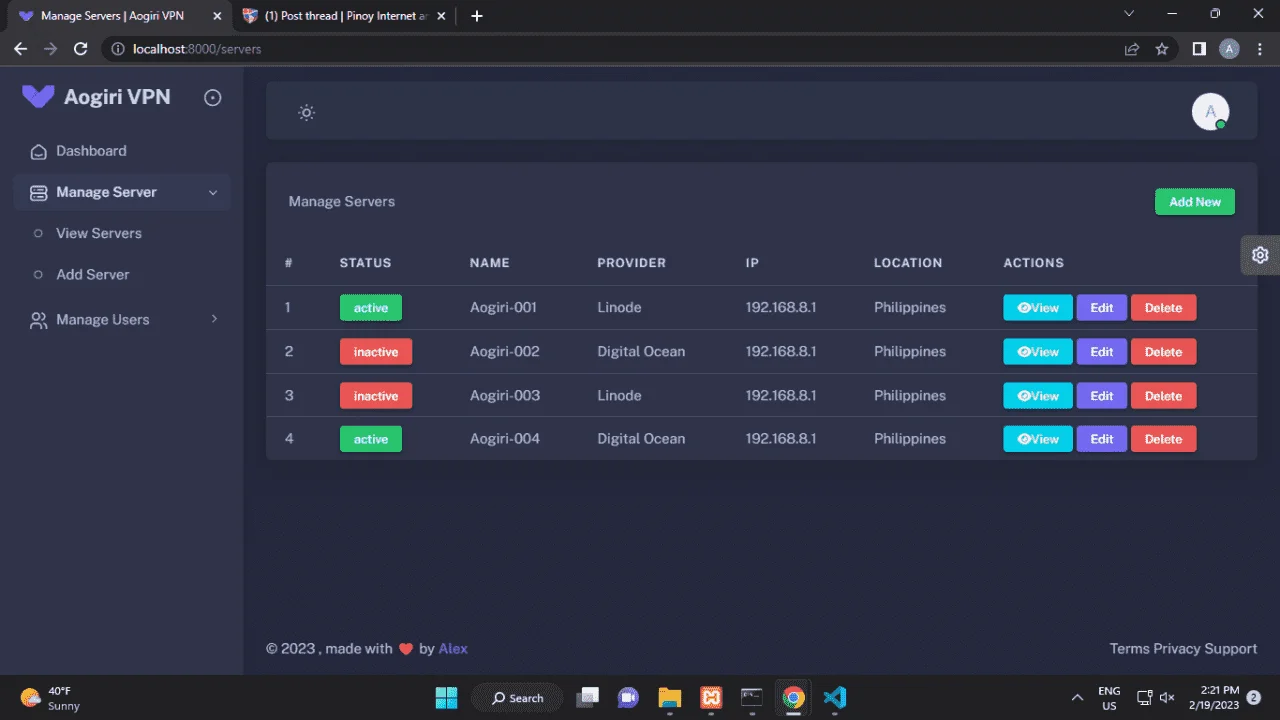The height and width of the screenshot is (720, 1280).
Task: Collapse the Manage Server menu chevron
Action: click(213, 192)
